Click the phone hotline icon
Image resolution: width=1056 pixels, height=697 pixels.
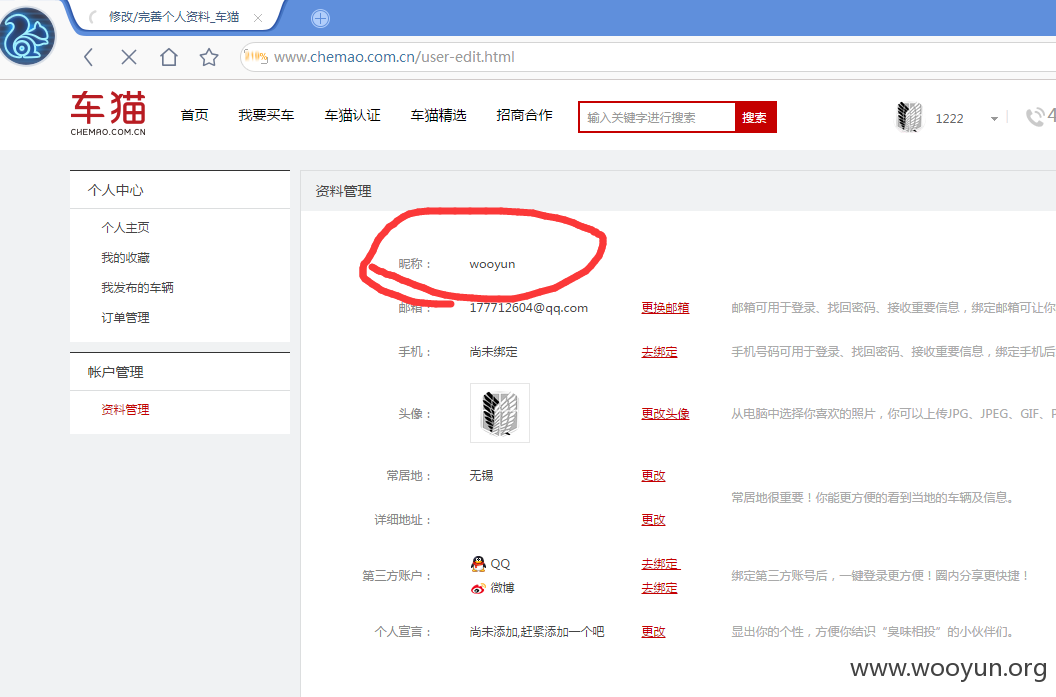[x=1034, y=117]
